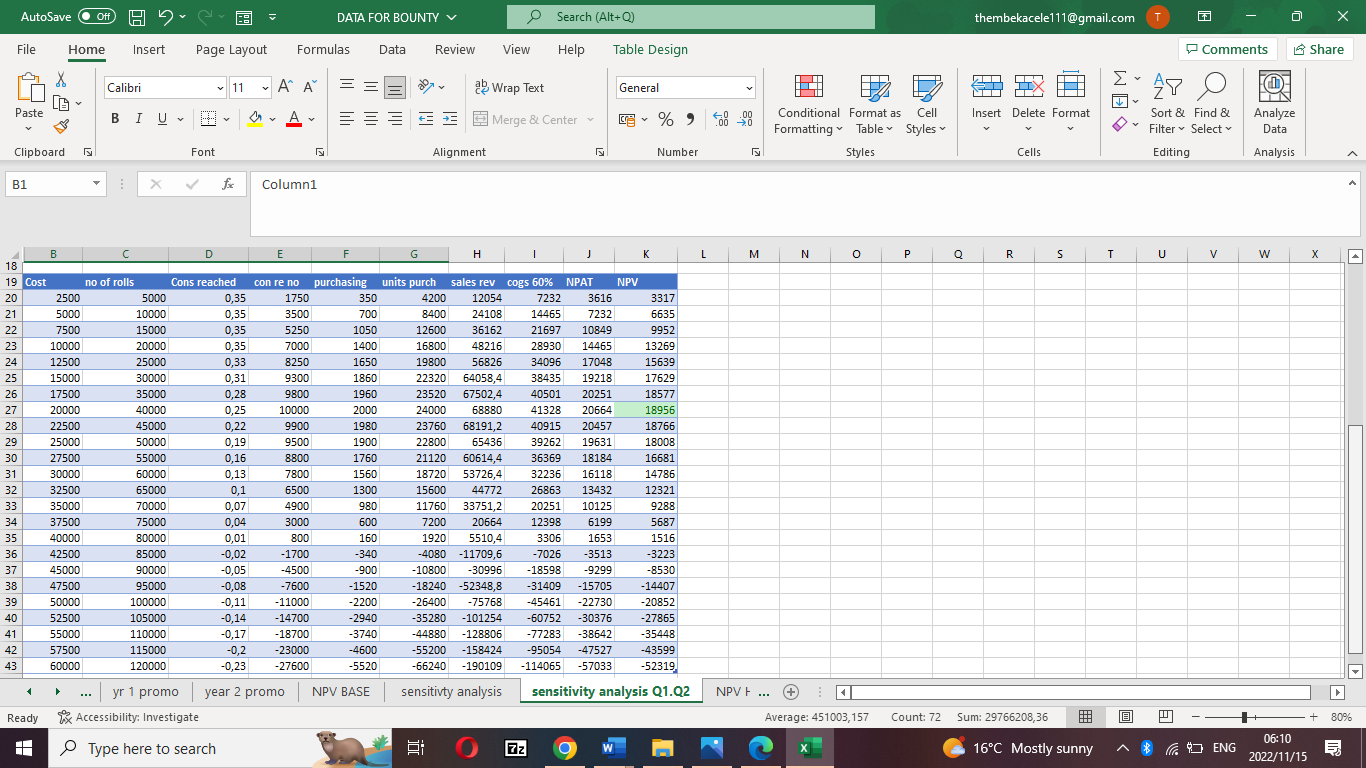Image resolution: width=1366 pixels, height=768 pixels.
Task: Click the Comma Style icon
Action: (x=693, y=119)
